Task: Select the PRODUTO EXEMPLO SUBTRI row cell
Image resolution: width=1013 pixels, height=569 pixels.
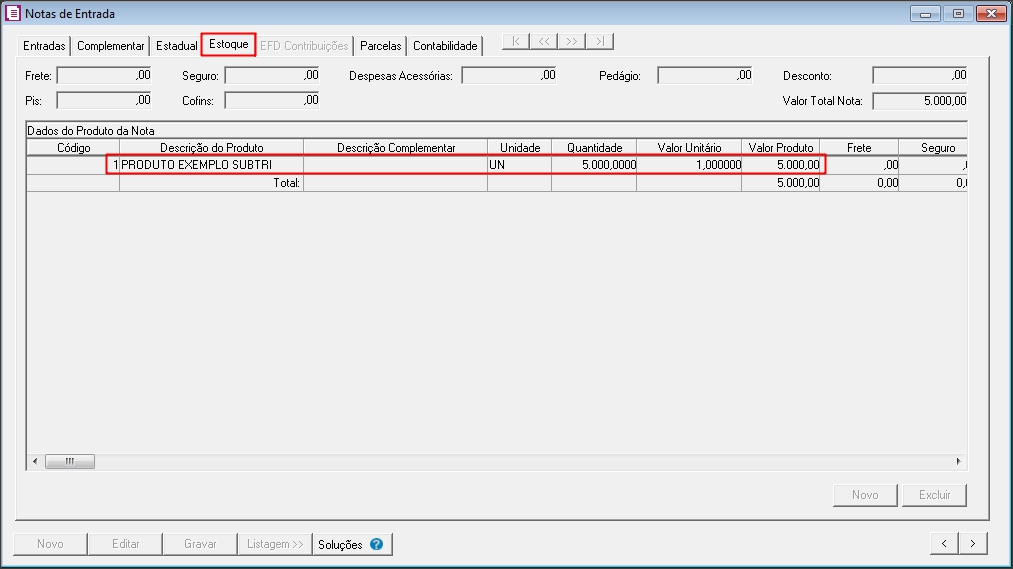Action: [x=210, y=165]
